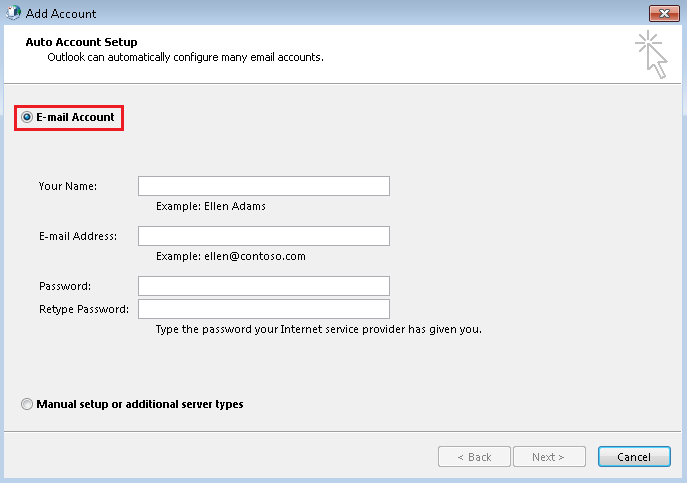Click into the E-mail Address field
This screenshot has height=483, width=687.
[264, 236]
